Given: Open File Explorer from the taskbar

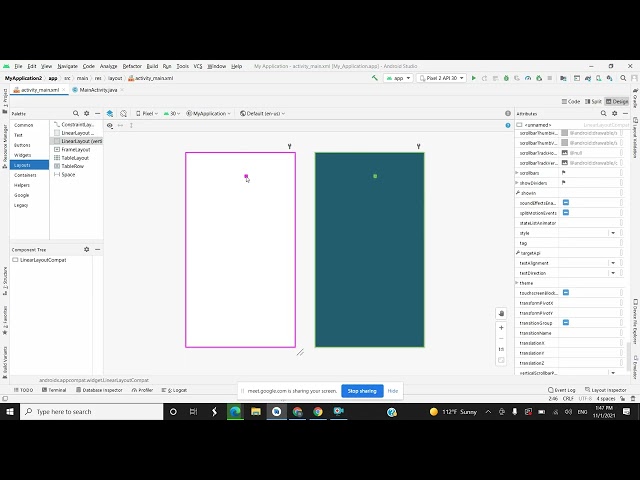Looking at the screenshot, I should pyautogui.click(x=256, y=411).
